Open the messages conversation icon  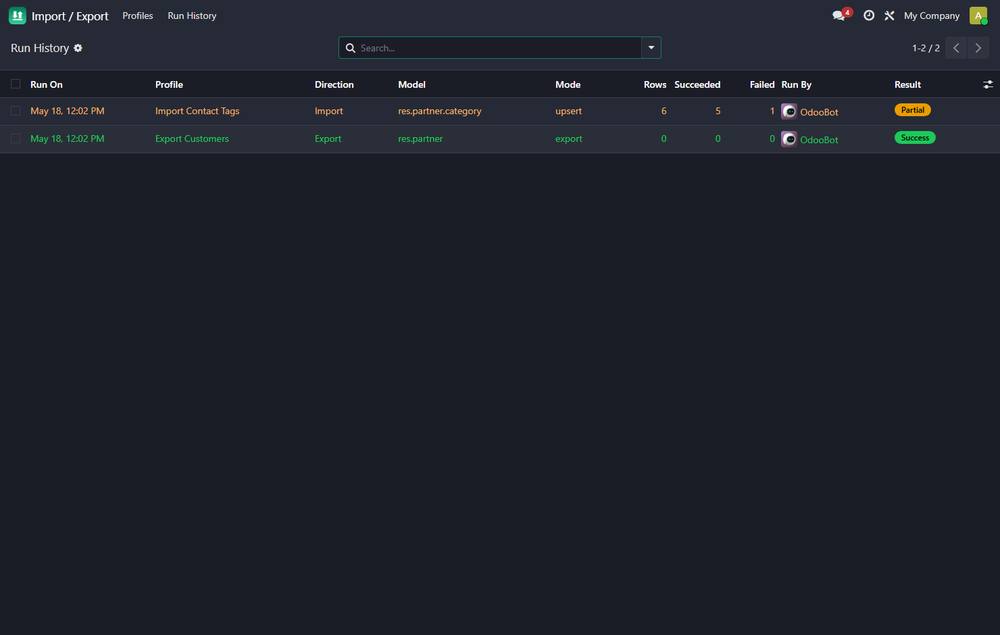[x=839, y=15]
